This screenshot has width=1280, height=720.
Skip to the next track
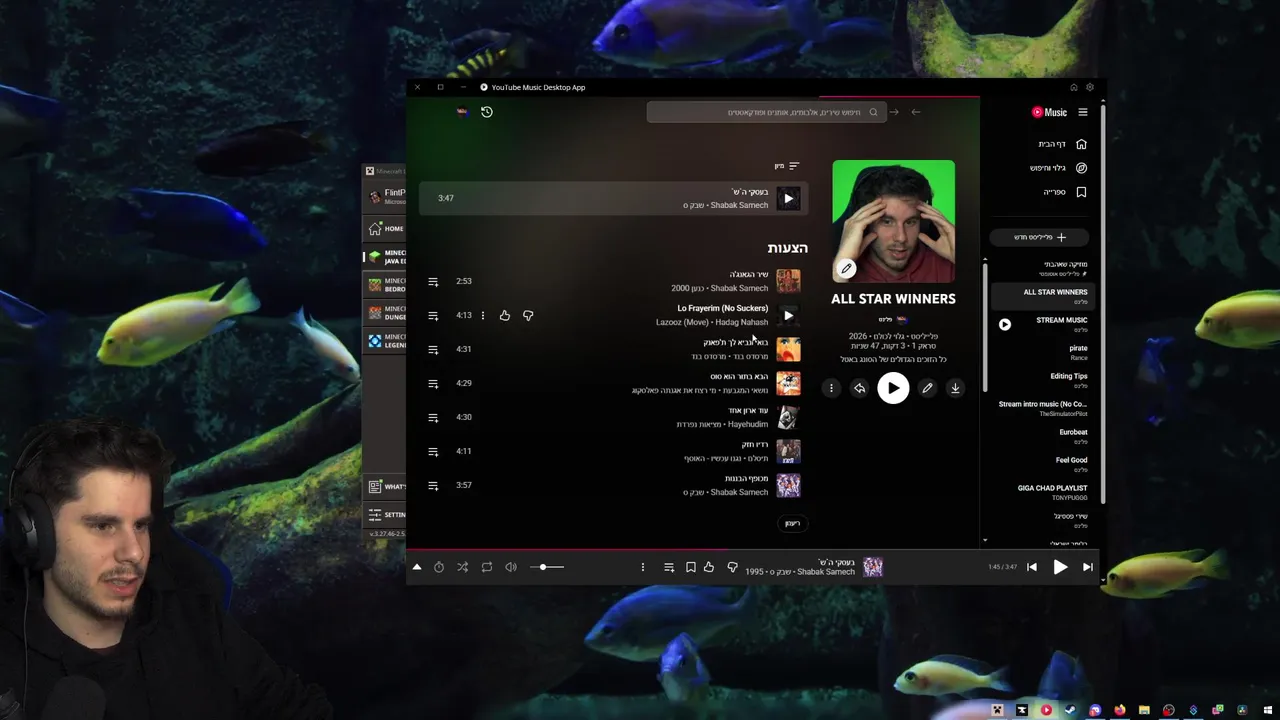point(1088,567)
